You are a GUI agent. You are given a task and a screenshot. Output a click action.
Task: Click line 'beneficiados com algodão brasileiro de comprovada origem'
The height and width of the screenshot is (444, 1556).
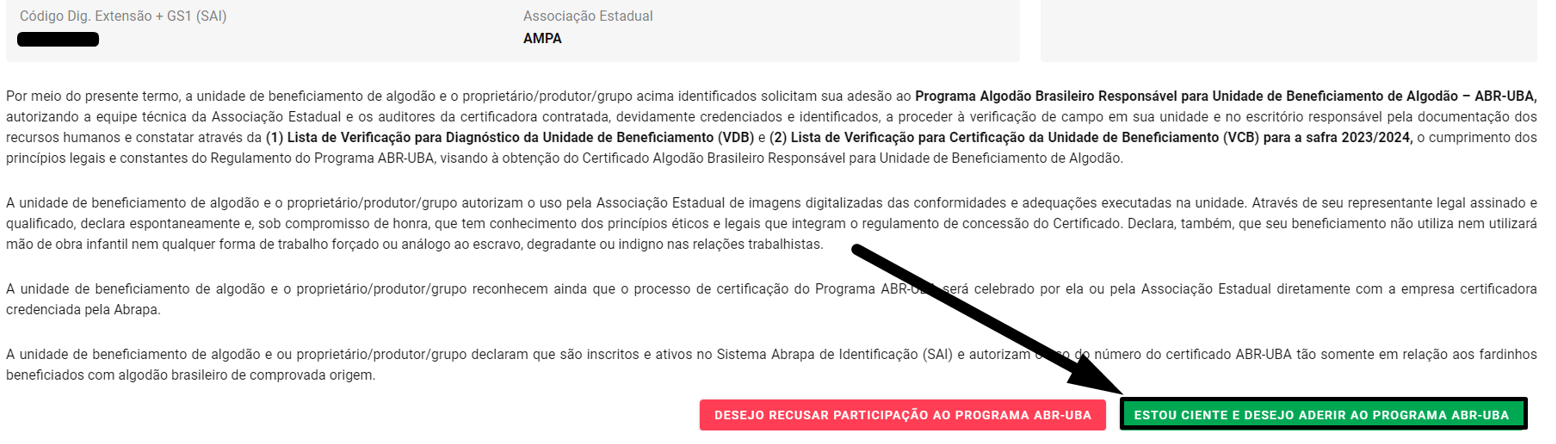point(191,375)
